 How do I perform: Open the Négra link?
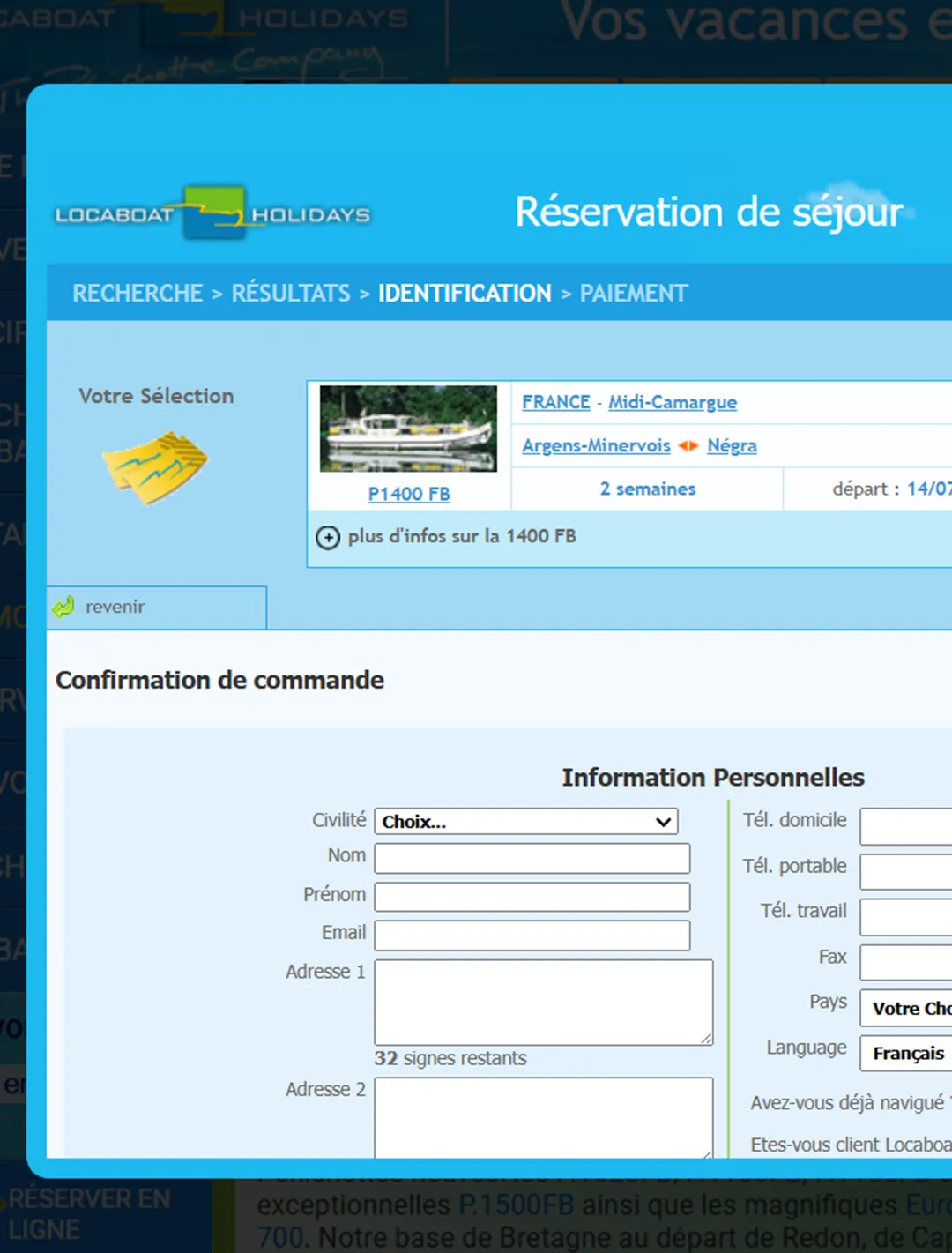732,445
